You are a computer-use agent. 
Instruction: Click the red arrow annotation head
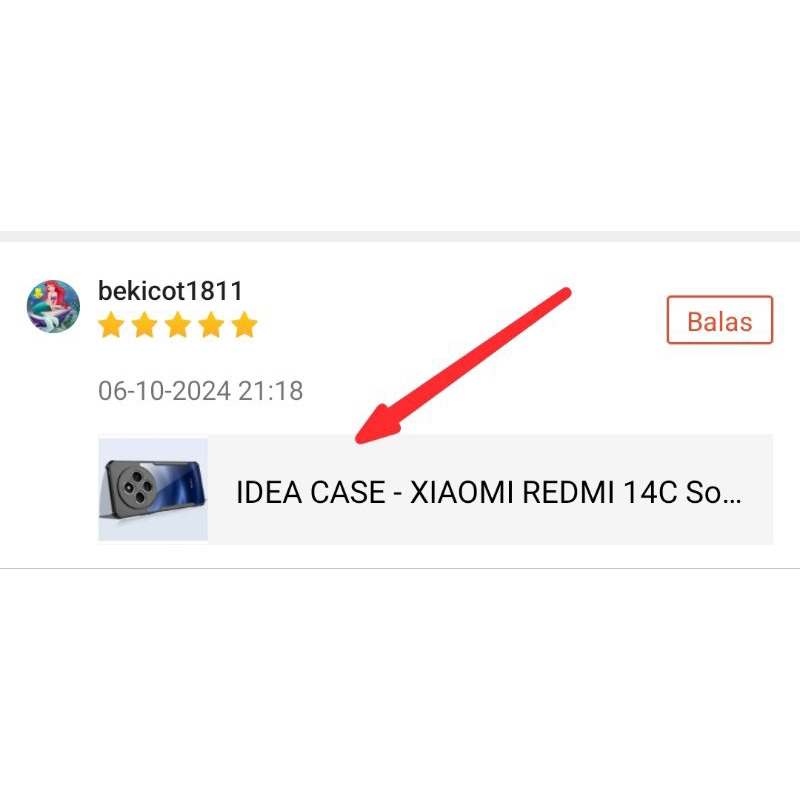(380, 424)
